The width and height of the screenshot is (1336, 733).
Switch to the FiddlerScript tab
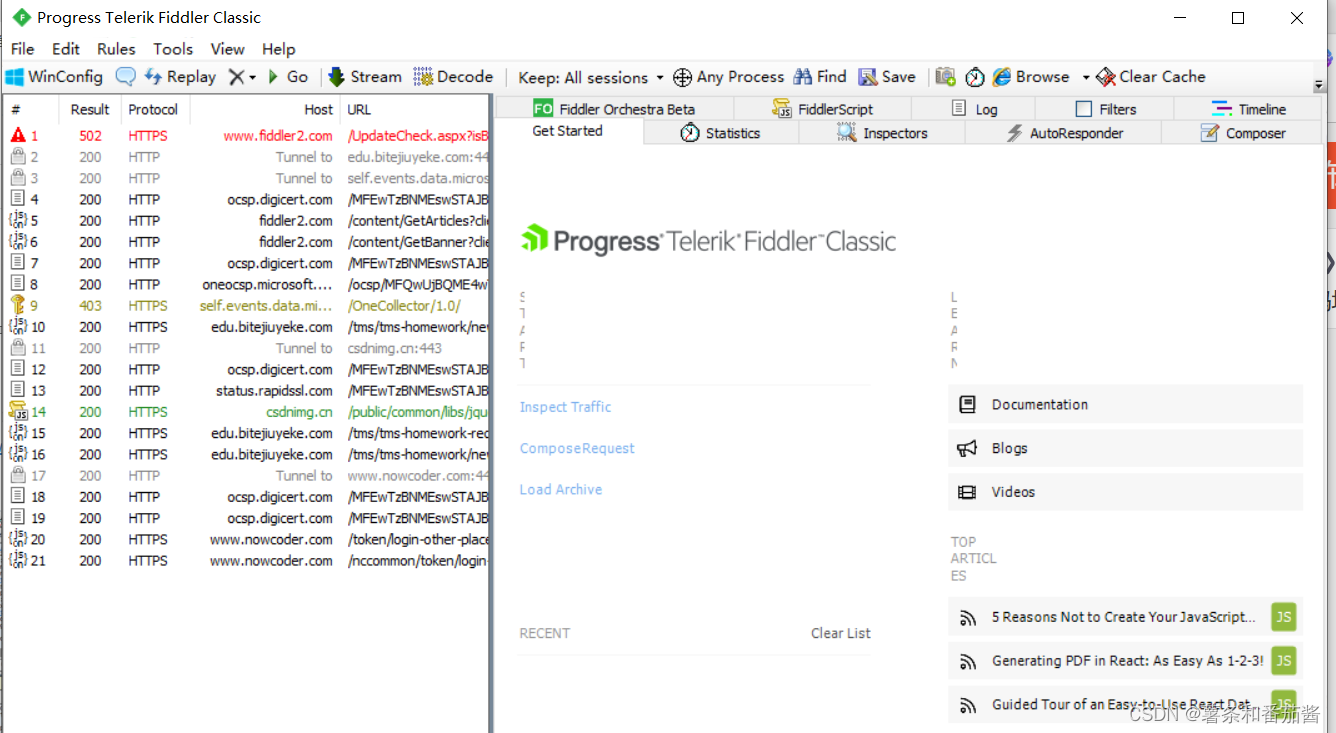pyautogui.click(x=822, y=109)
